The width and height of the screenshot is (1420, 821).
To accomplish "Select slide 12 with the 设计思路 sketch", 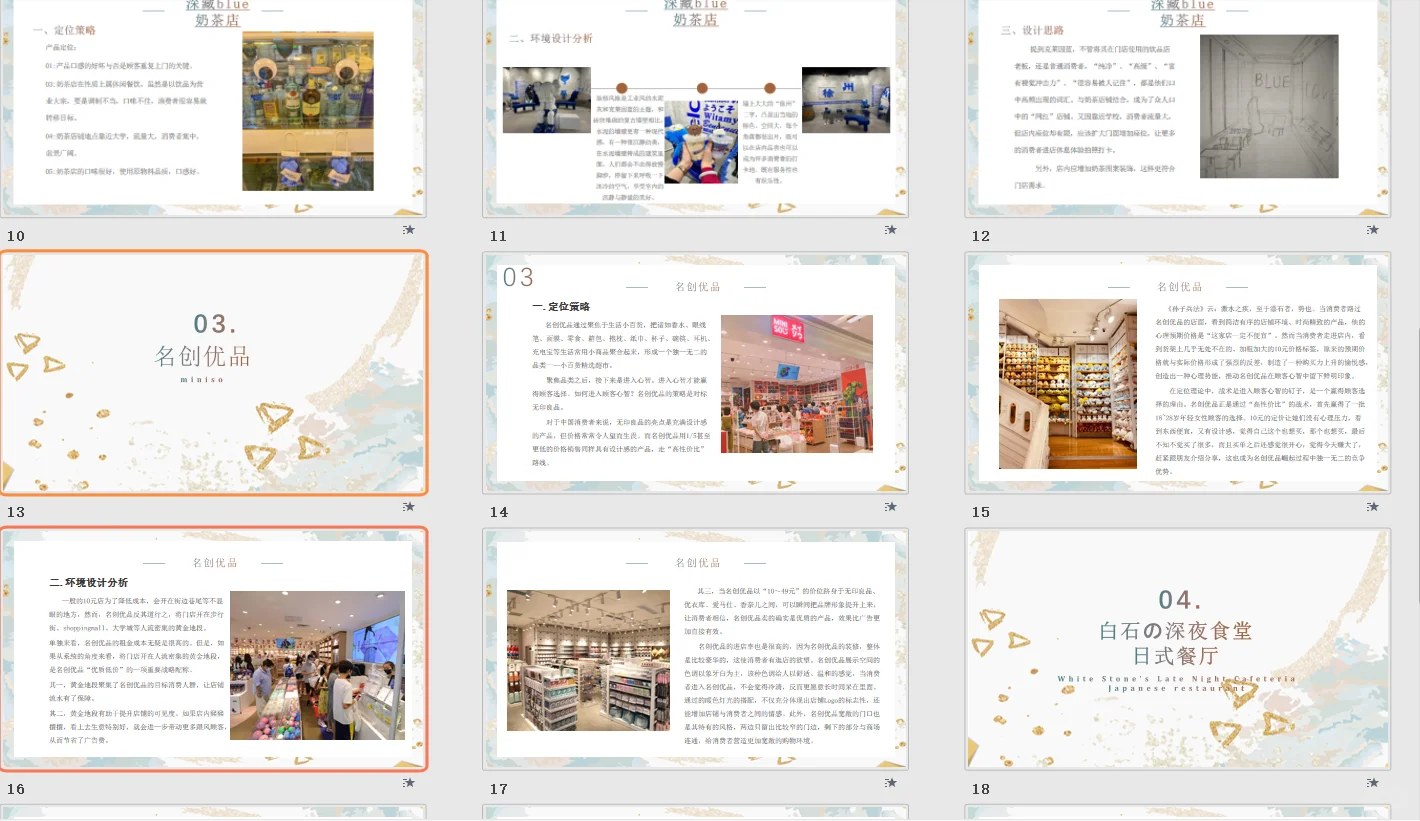I will pos(1176,107).
